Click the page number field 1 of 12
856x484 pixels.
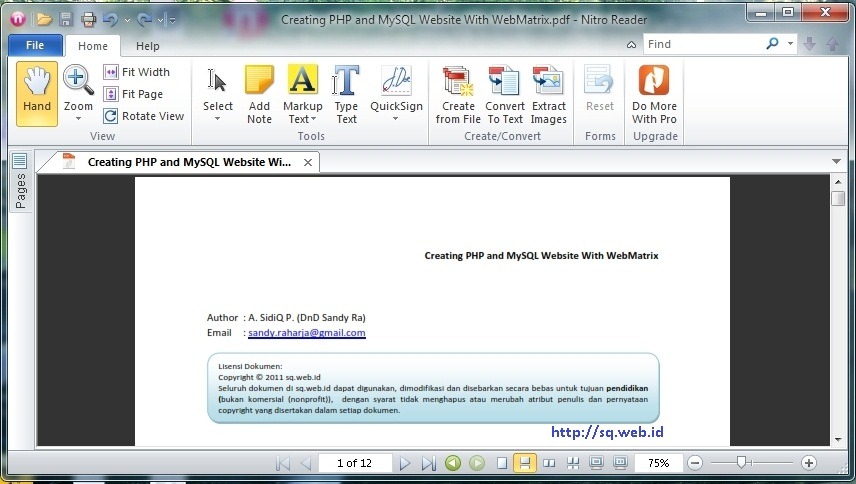point(355,463)
